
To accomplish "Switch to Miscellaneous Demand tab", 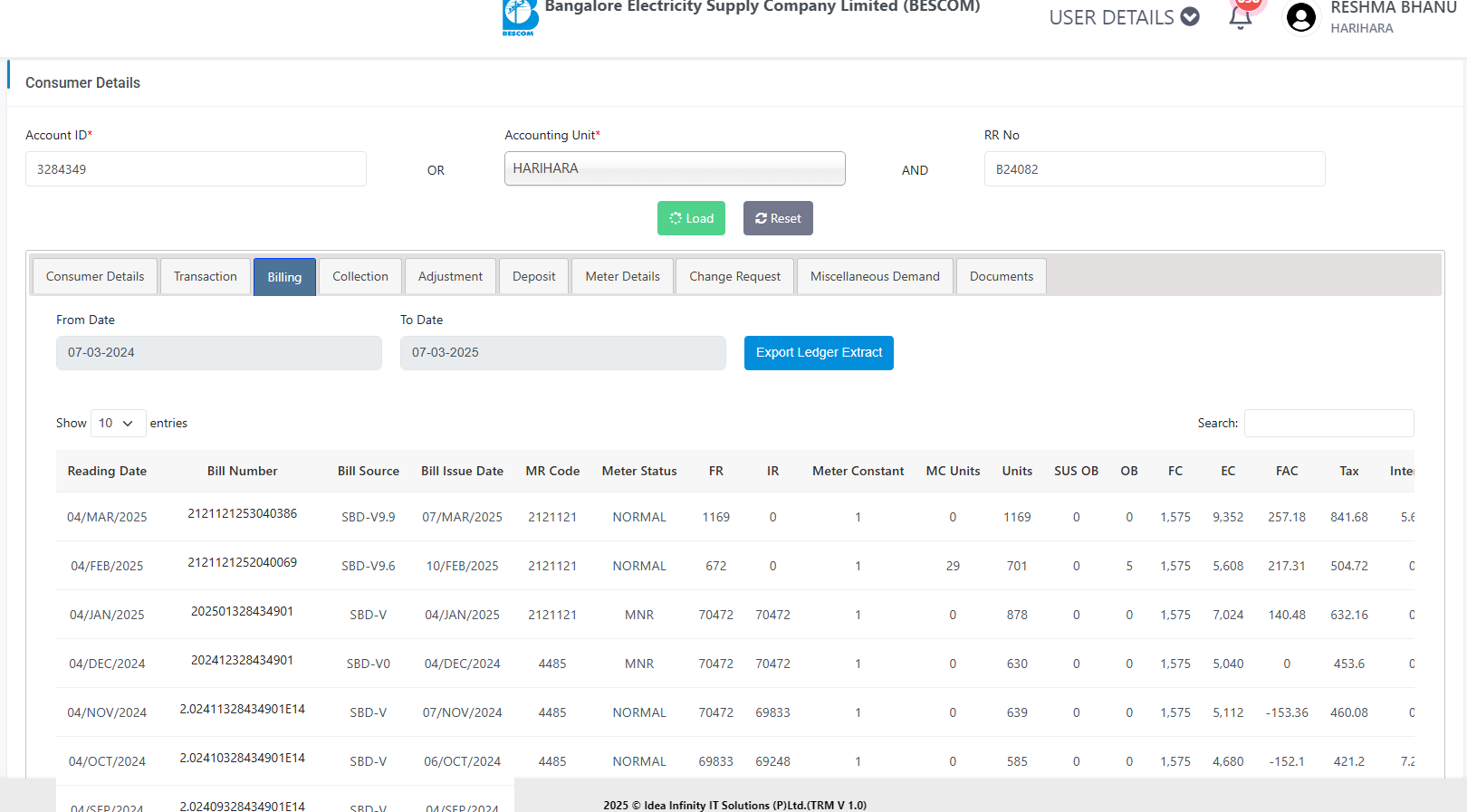I will (875, 276).
